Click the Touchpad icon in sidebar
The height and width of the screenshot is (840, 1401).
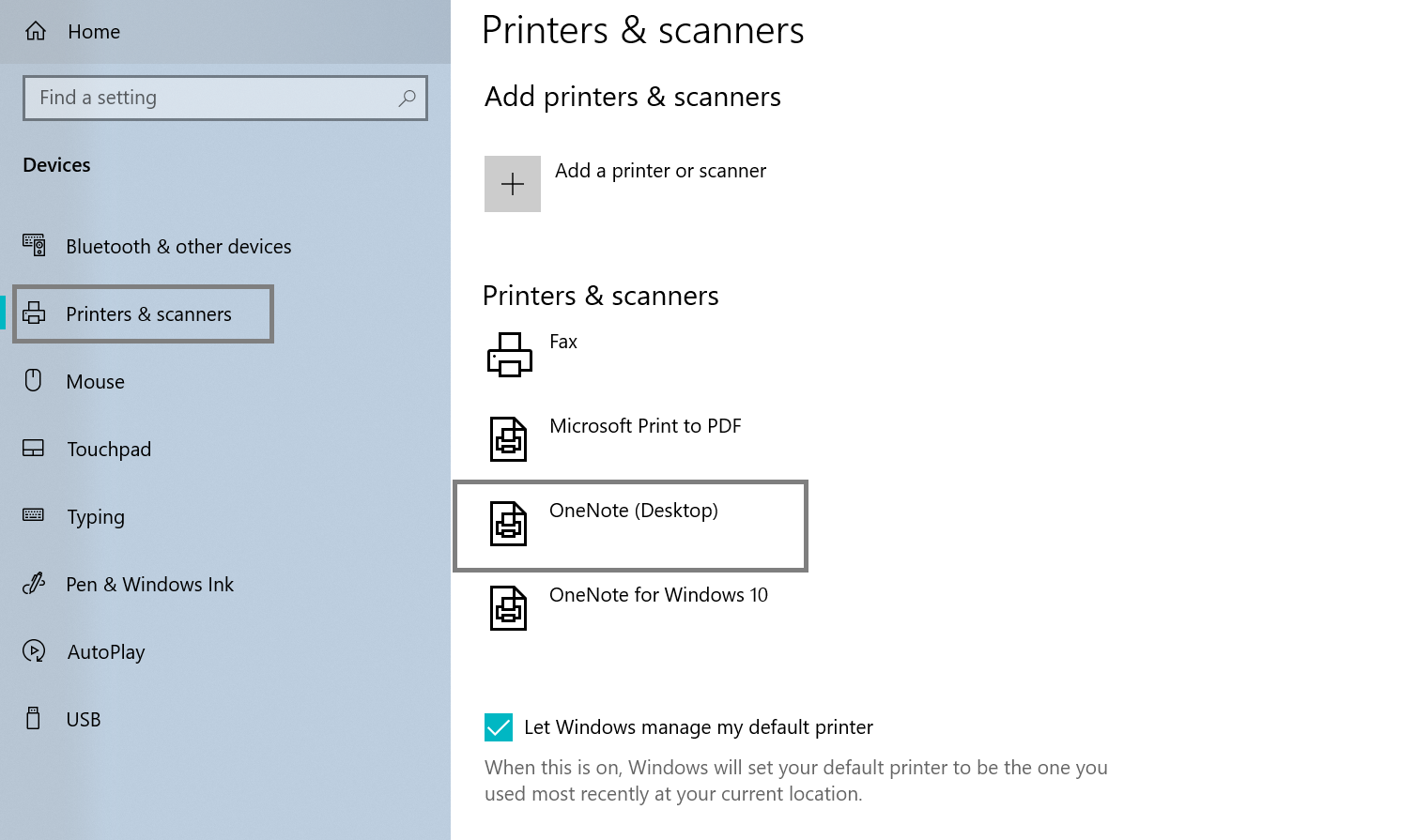click(34, 448)
